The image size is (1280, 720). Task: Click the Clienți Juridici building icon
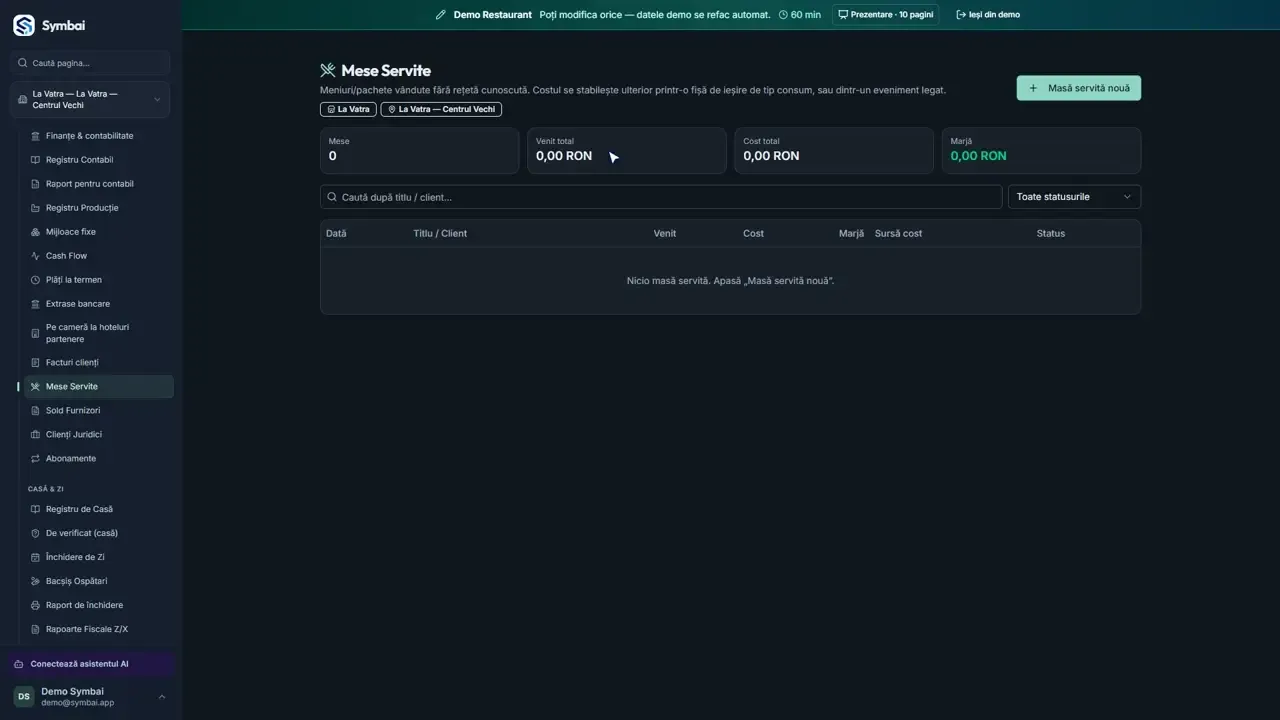click(35, 435)
